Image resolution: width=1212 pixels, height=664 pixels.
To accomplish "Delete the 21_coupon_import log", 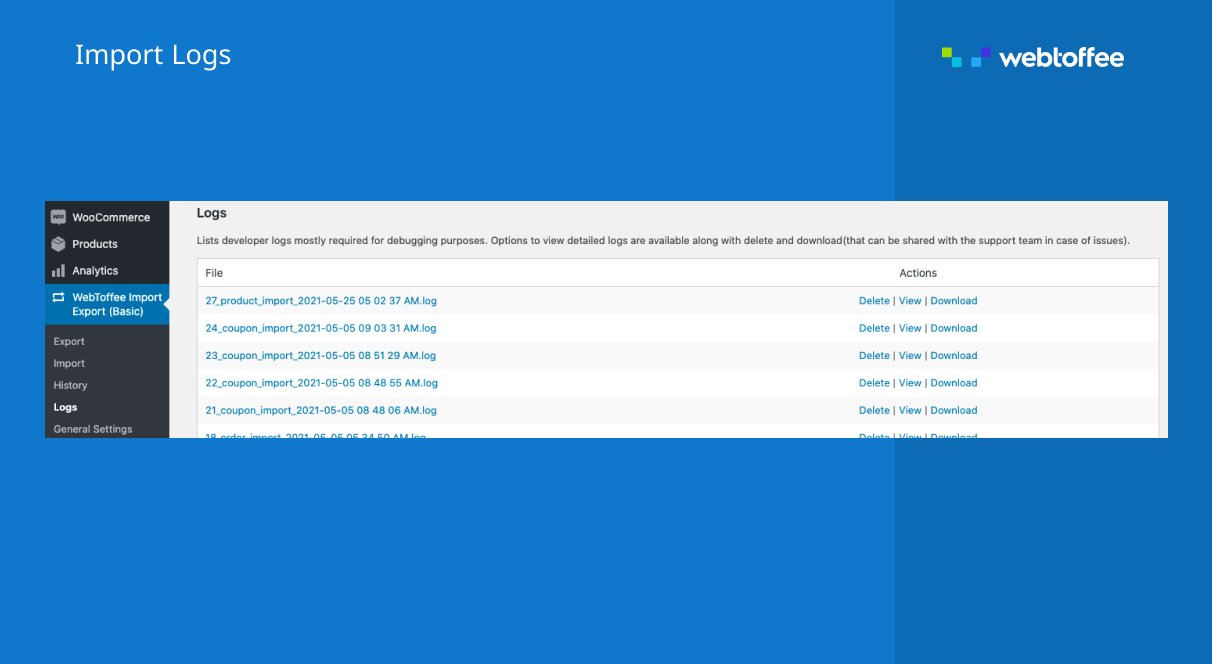I will (x=874, y=410).
